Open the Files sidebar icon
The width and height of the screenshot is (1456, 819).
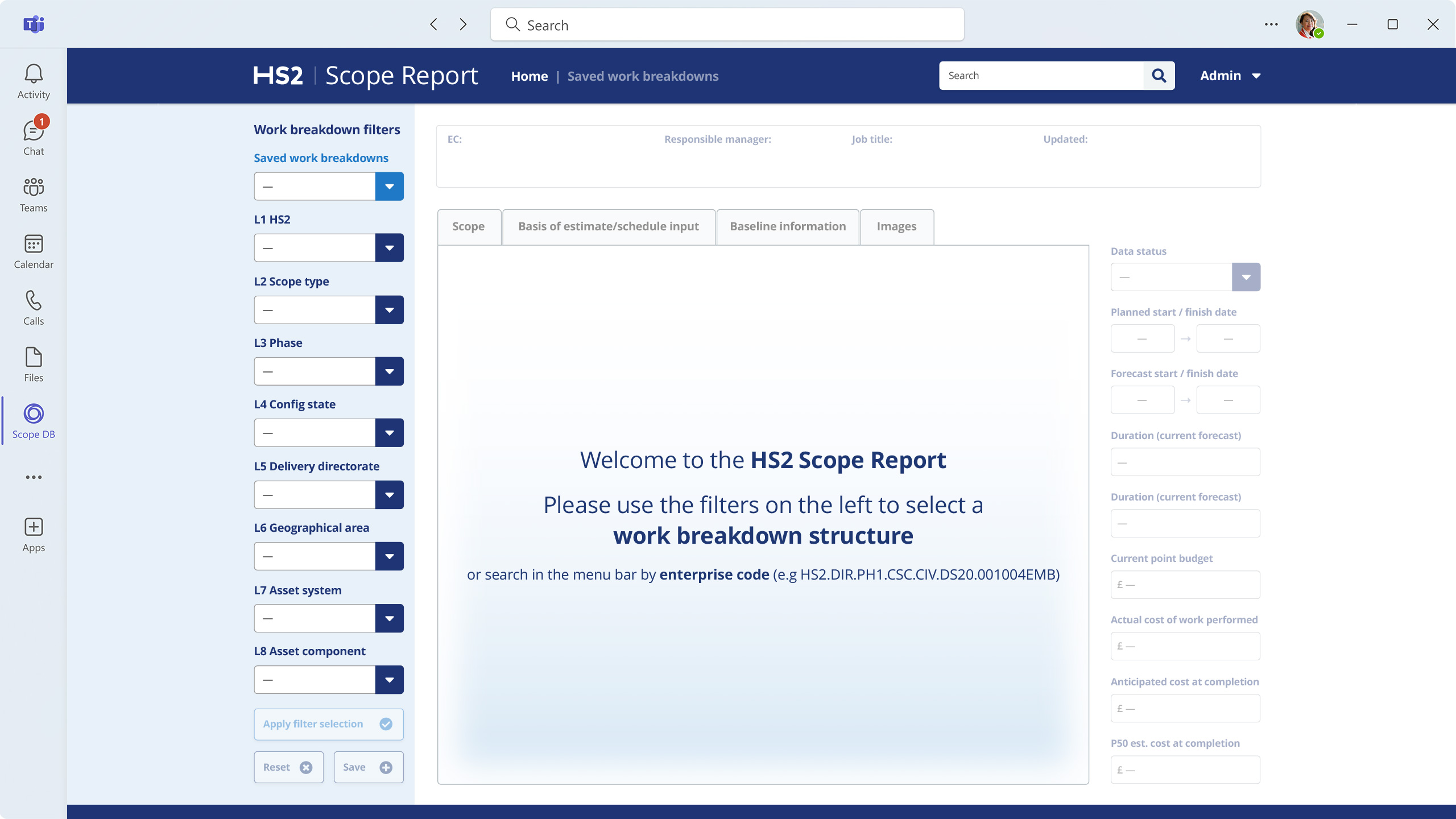tap(34, 365)
